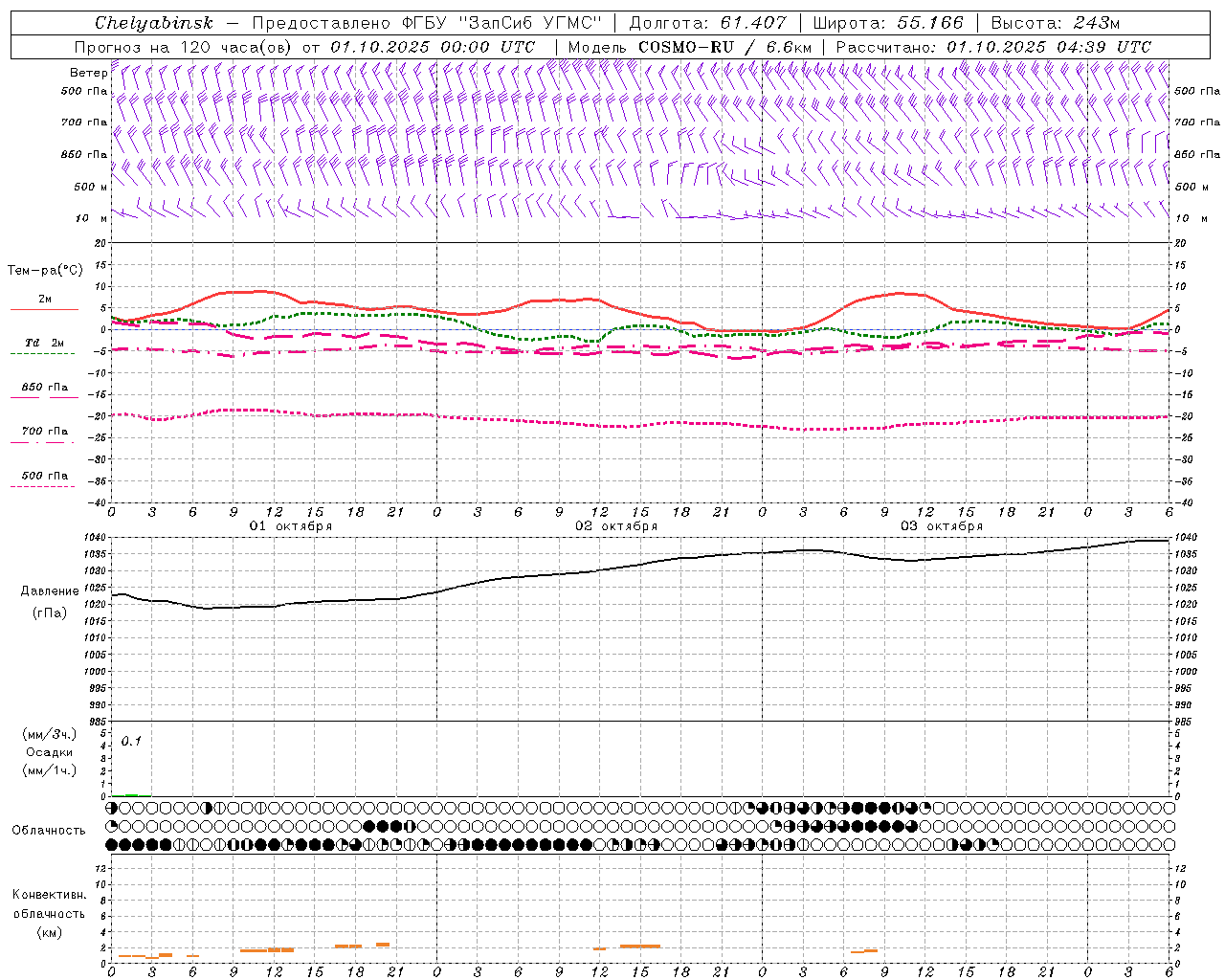Click the Chelyabinsk station title
Image resolution: width=1225 pixels, height=980 pixels.
click(154, 23)
